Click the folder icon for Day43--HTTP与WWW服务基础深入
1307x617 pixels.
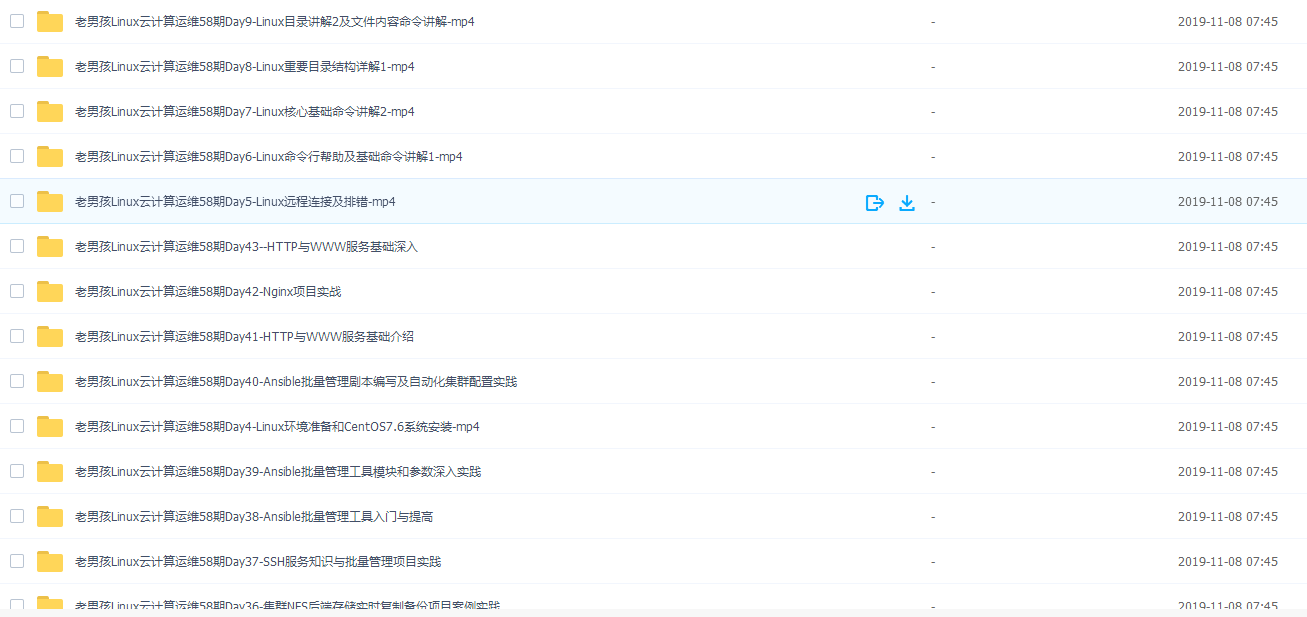tap(50, 246)
